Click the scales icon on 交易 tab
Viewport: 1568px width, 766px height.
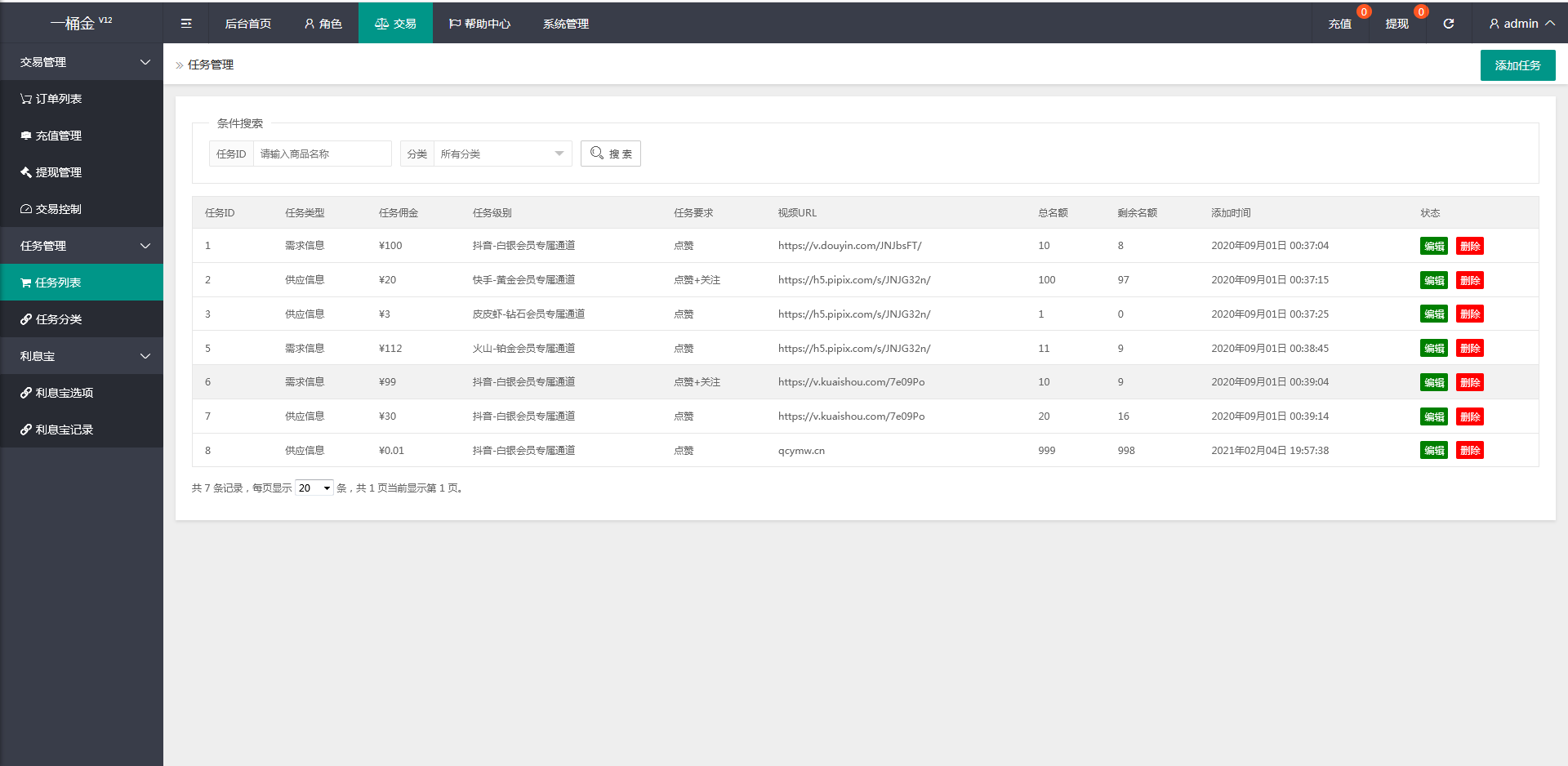point(381,24)
